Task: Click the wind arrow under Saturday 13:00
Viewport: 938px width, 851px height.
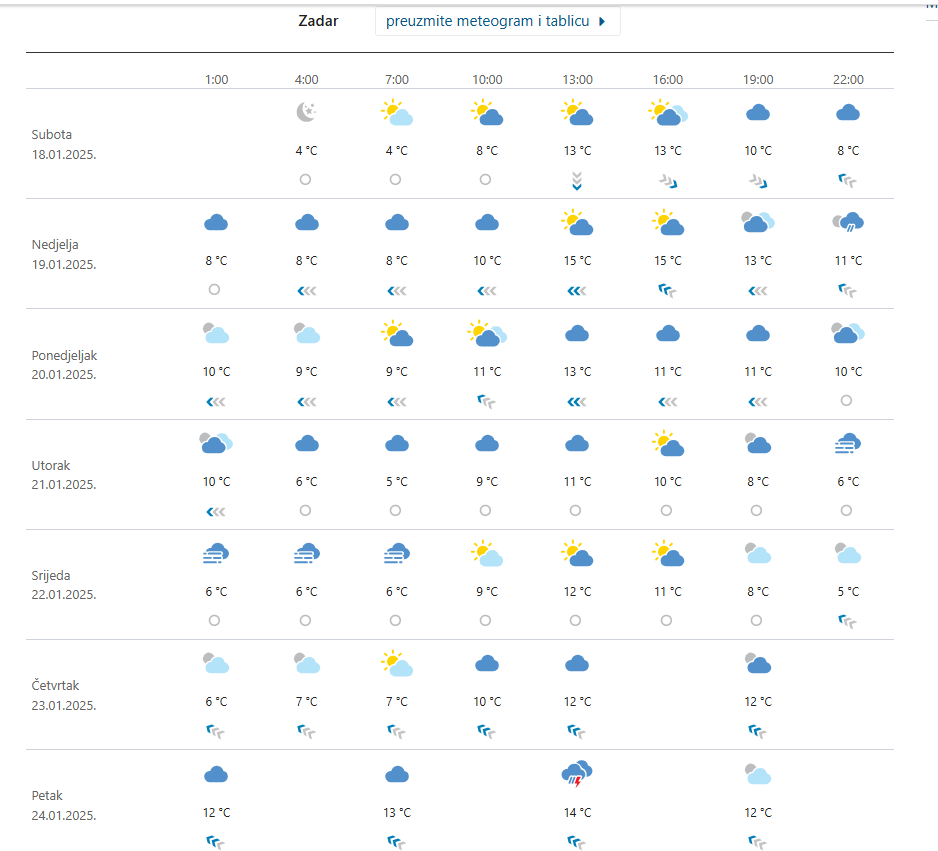Action: [577, 180]
